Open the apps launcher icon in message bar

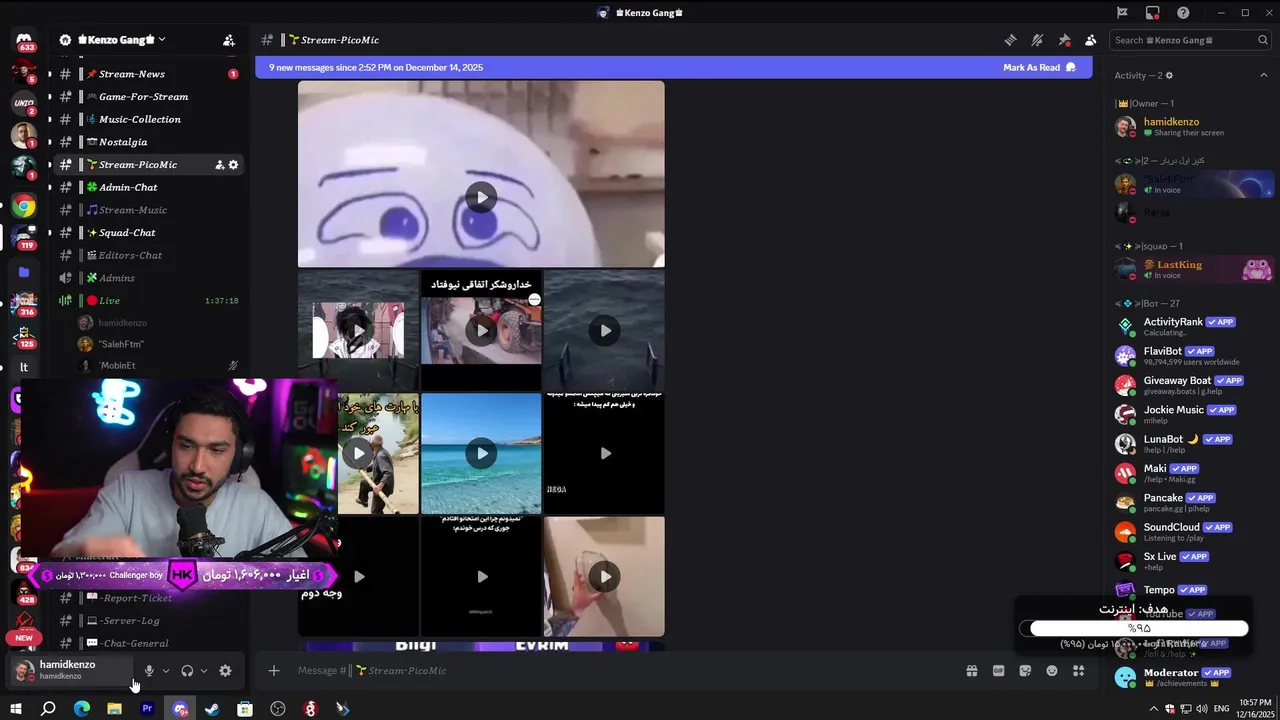tap(1078, 671)
